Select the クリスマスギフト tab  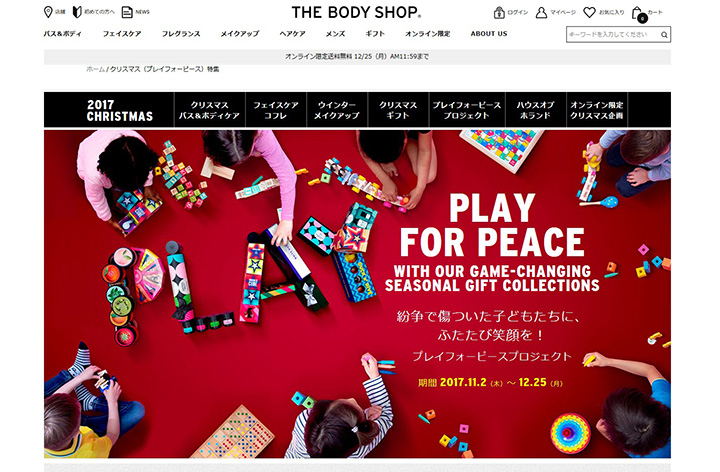coord(398,110)
